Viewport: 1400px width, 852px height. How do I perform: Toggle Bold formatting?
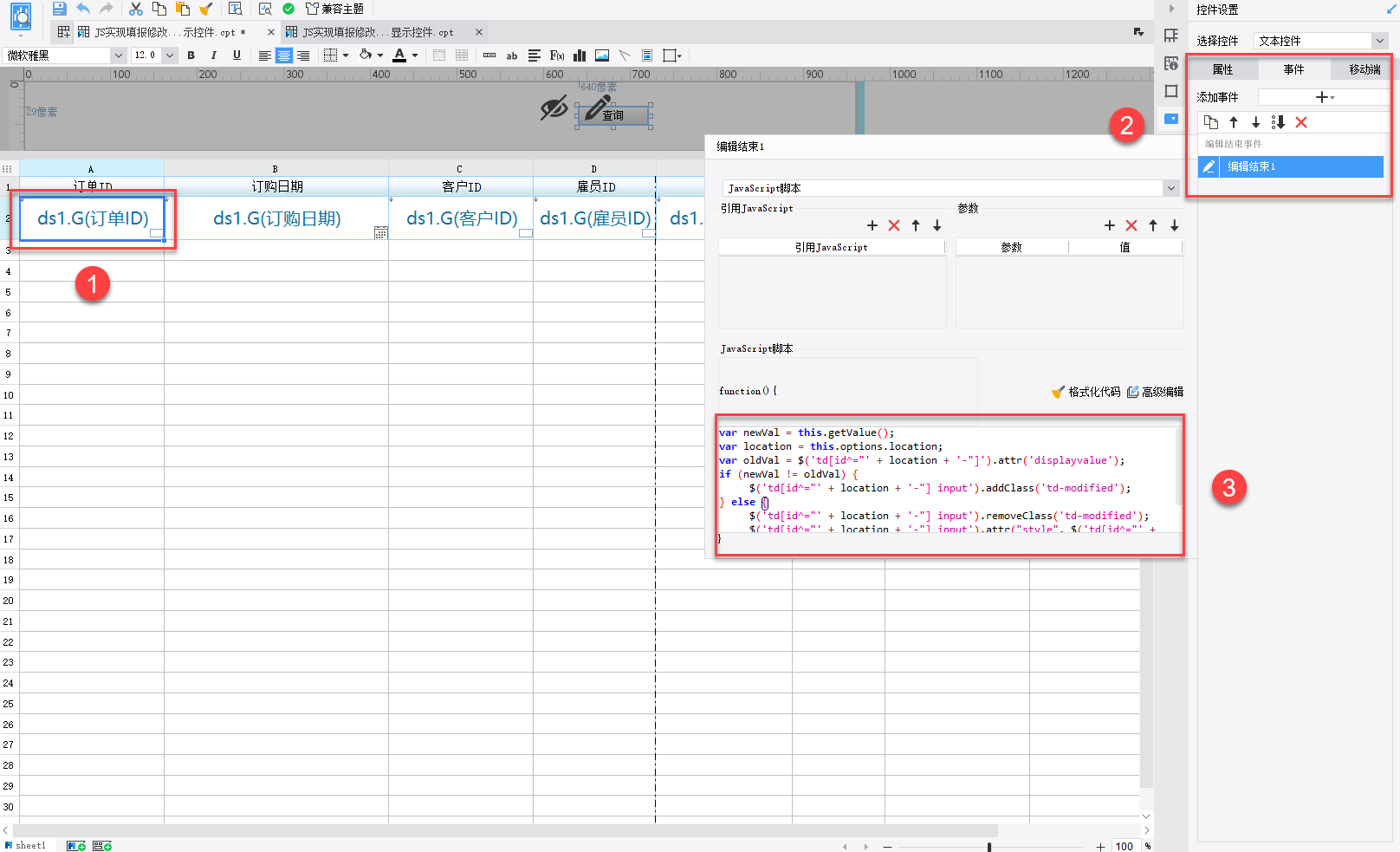[x=191, y=55]
